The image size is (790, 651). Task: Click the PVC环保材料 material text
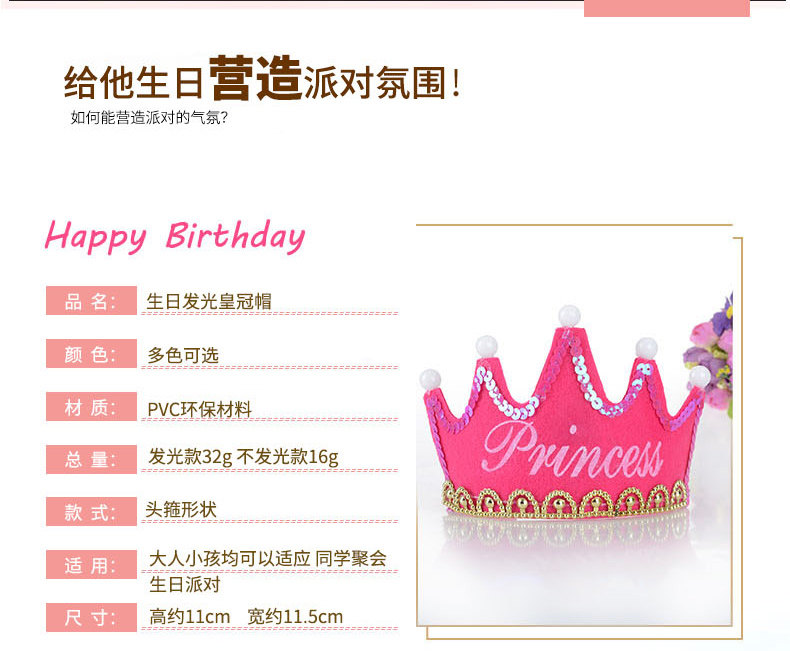coord(199,409)
